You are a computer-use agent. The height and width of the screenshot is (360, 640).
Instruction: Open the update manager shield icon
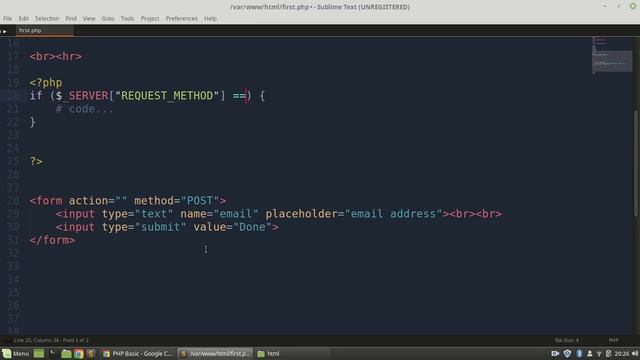tap(567, 353)
